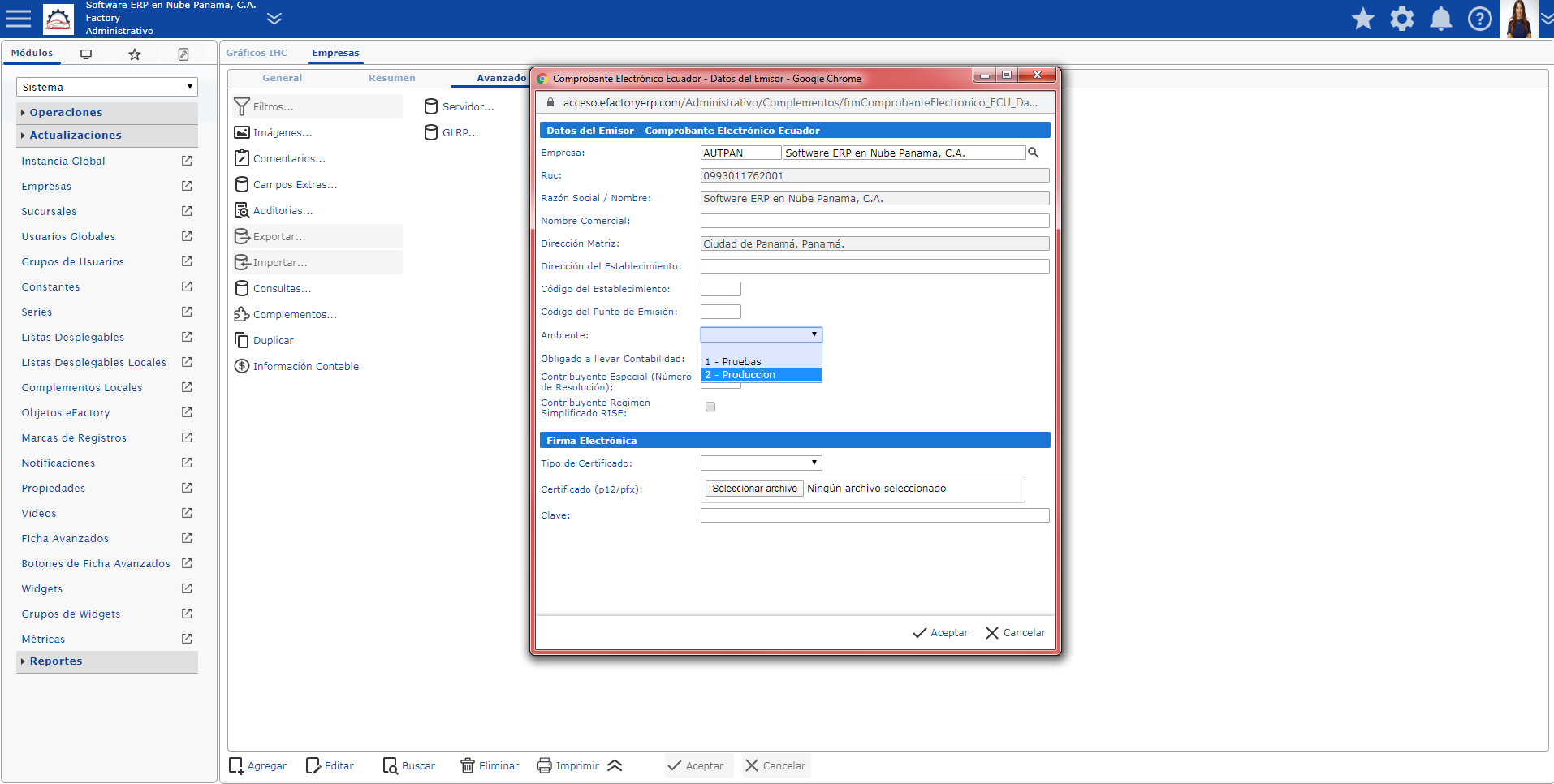Click Cancelar in the dialog

pos(1015,632)
